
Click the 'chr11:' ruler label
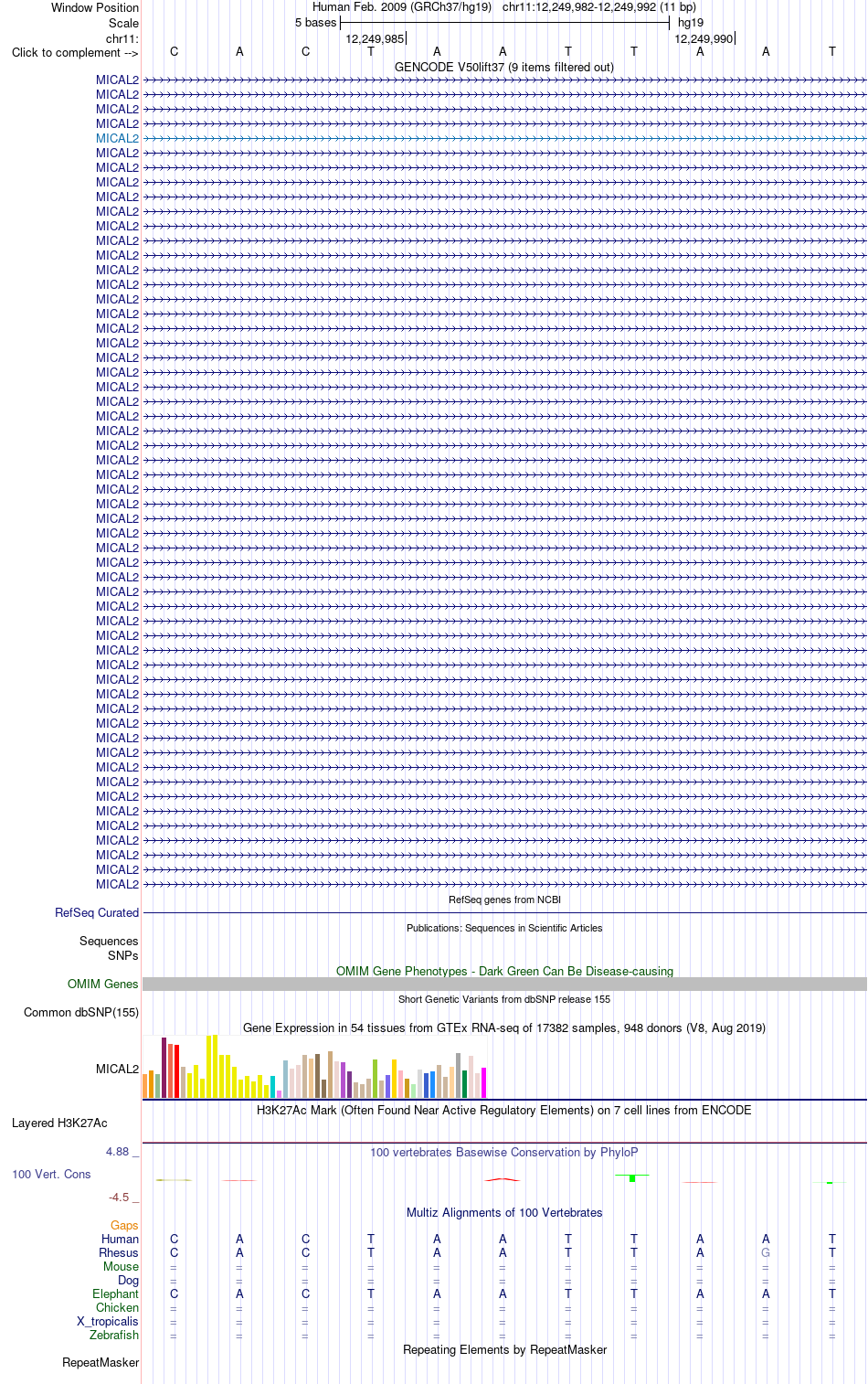(x=122, y=38)
